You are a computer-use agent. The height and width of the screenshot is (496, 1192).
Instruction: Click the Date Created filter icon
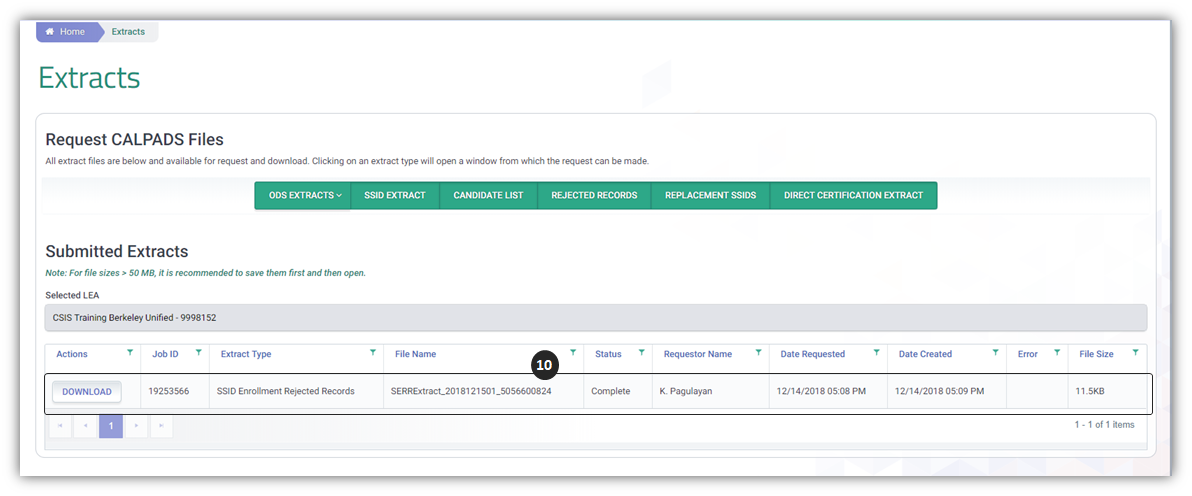point(995,353)
